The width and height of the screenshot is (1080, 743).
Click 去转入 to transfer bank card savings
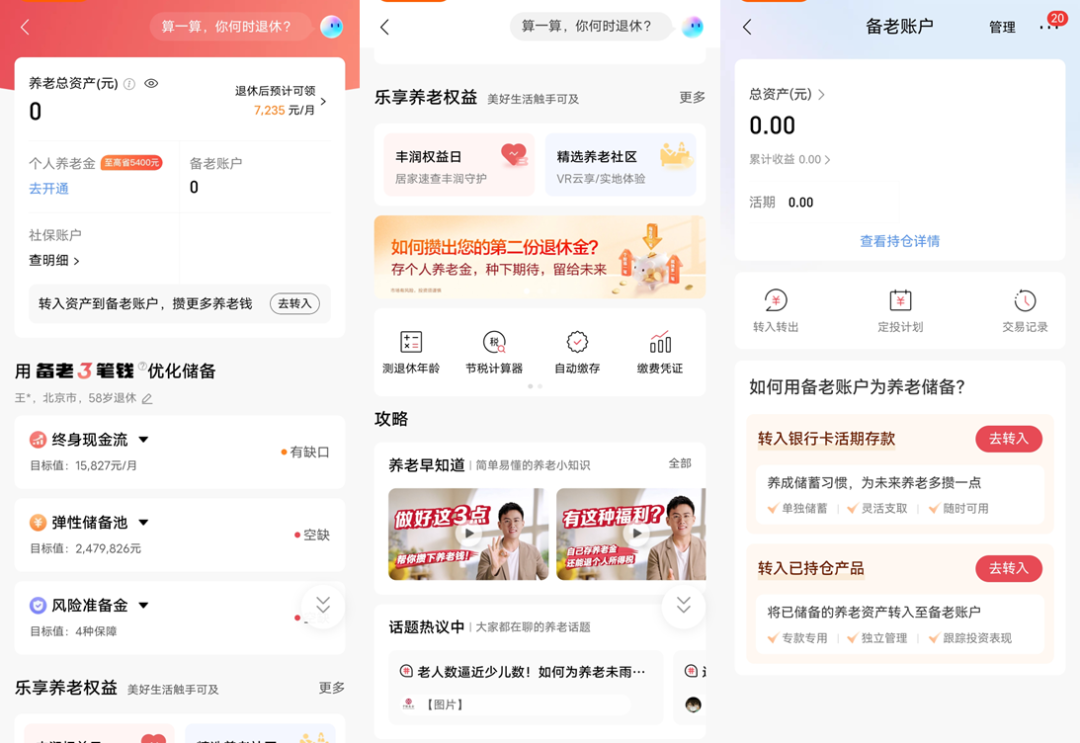[1008, 439]
